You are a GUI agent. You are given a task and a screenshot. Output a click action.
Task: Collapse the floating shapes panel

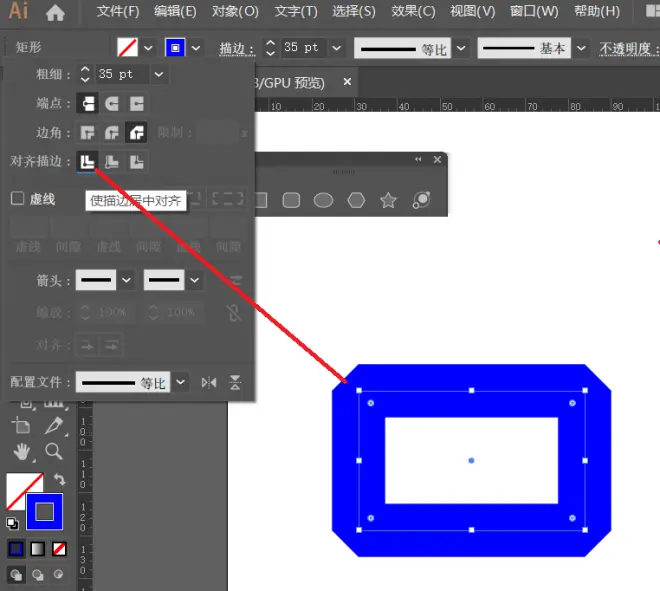pos(418,159)
